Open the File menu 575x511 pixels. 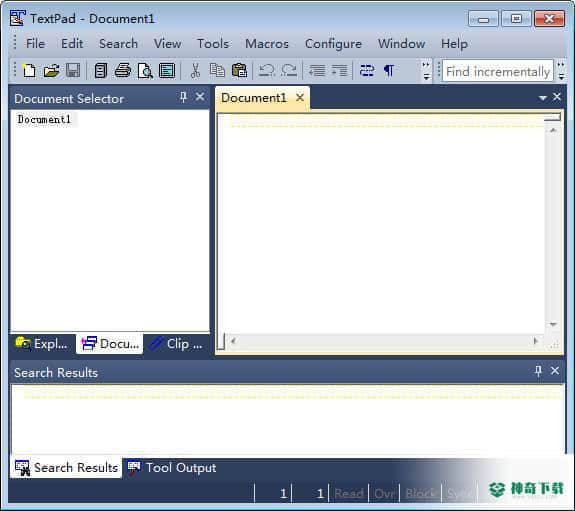pos(36,44)
